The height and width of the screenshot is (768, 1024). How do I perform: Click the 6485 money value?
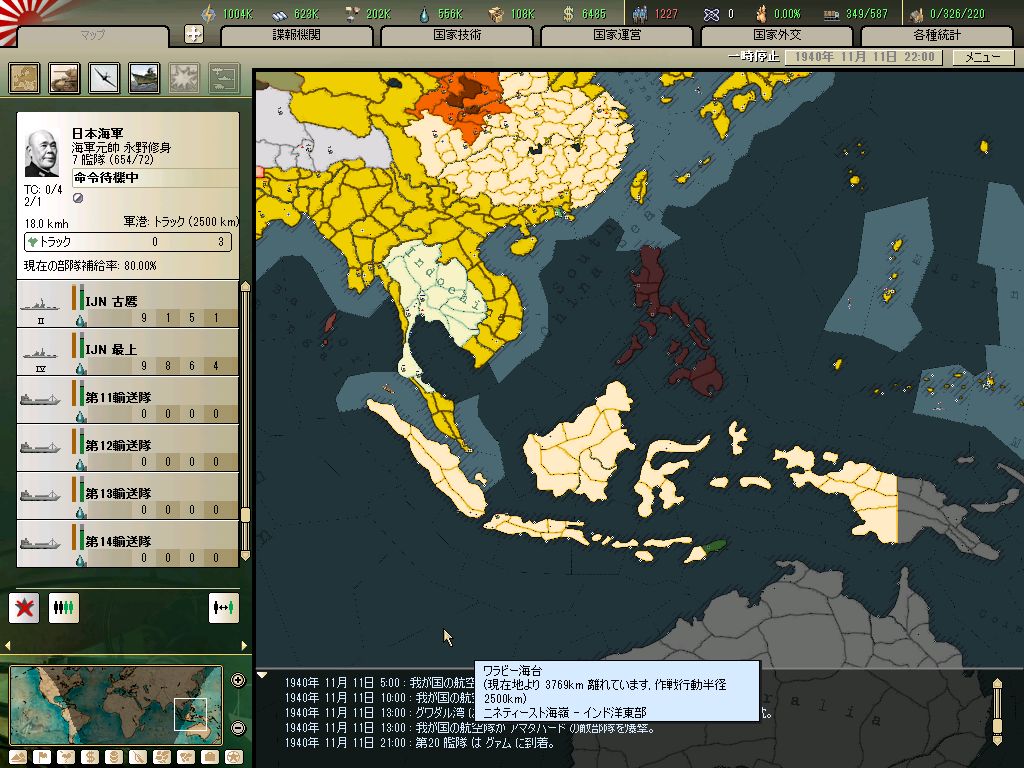594,14
